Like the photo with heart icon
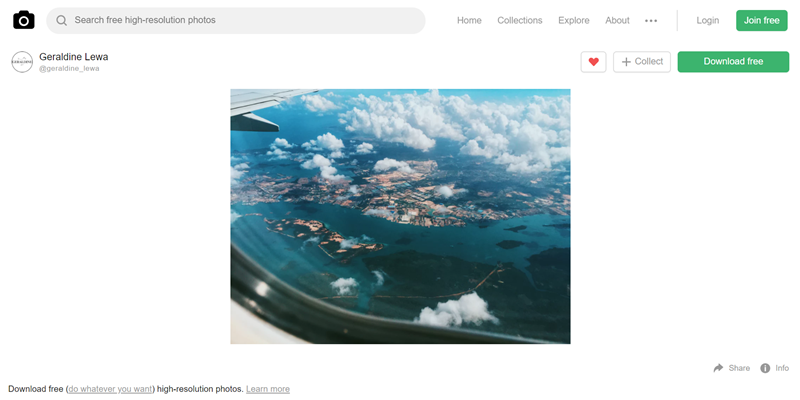Screen dimensions: 800x400 click(x=593, y=62)
